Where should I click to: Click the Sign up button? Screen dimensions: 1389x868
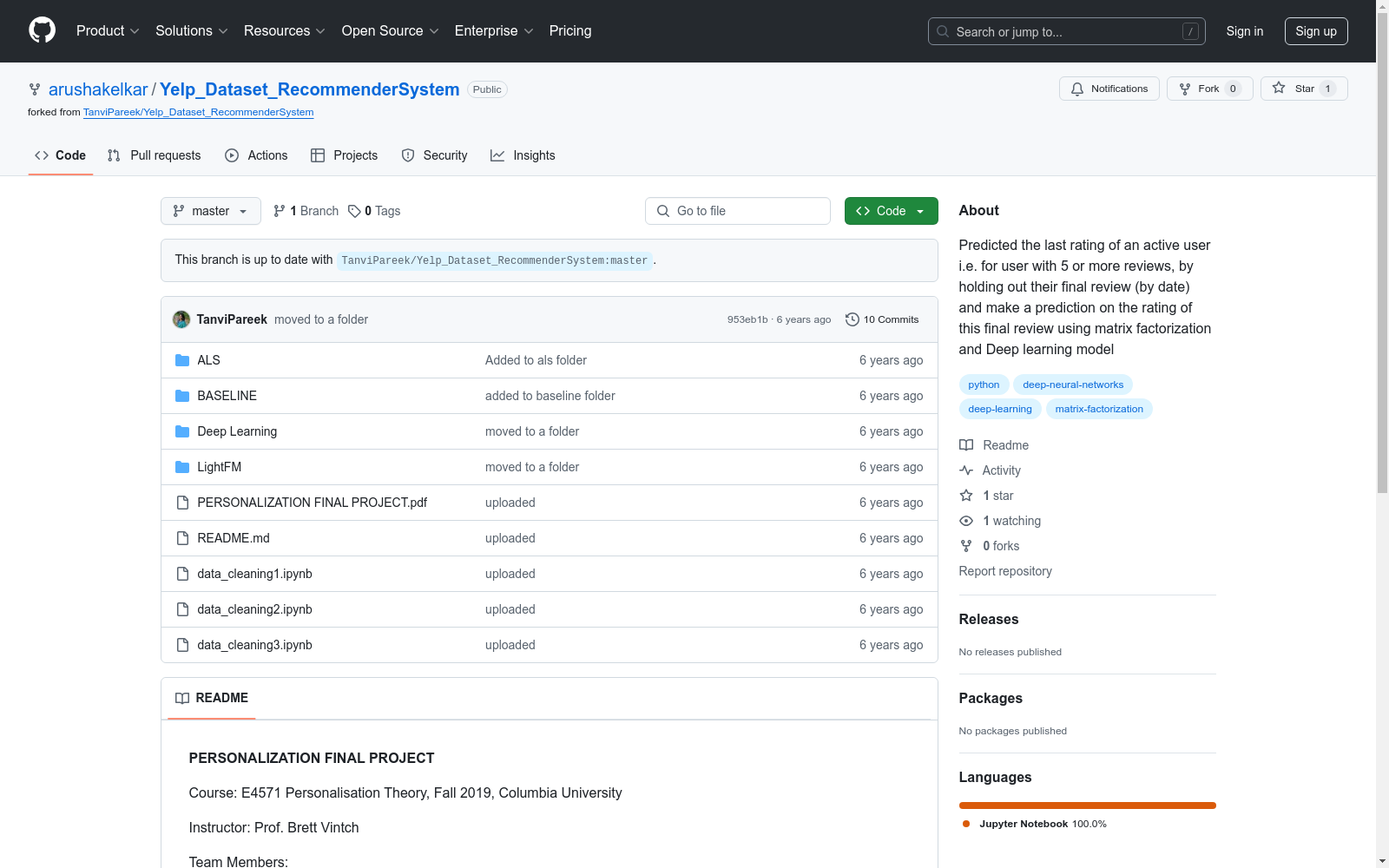point(1316,31)
